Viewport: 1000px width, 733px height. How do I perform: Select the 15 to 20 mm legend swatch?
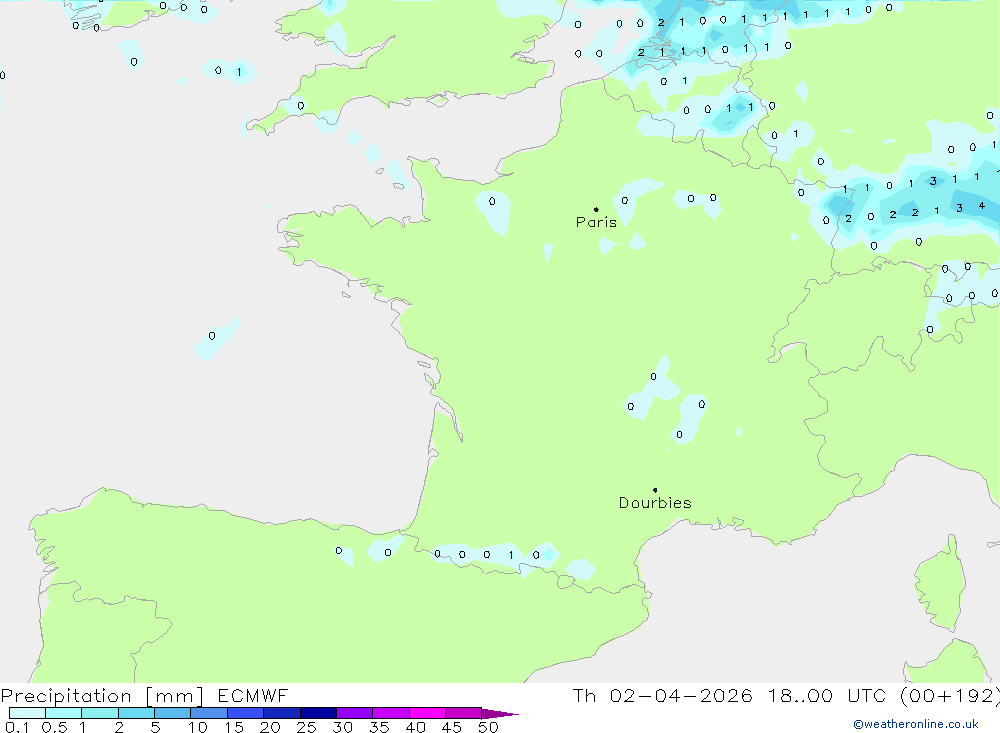point(246,713)
